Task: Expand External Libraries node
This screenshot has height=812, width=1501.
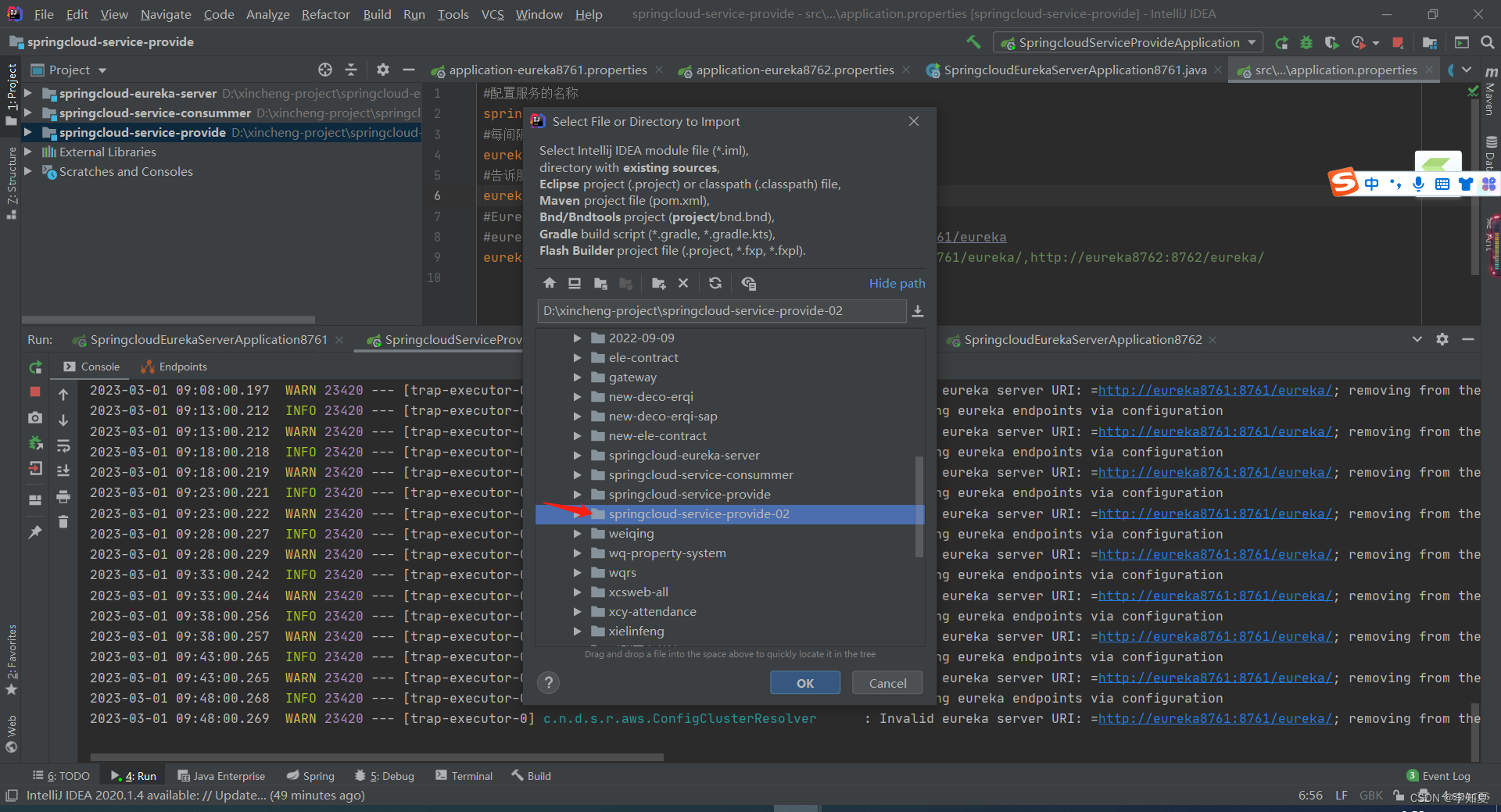Action: 28,152
